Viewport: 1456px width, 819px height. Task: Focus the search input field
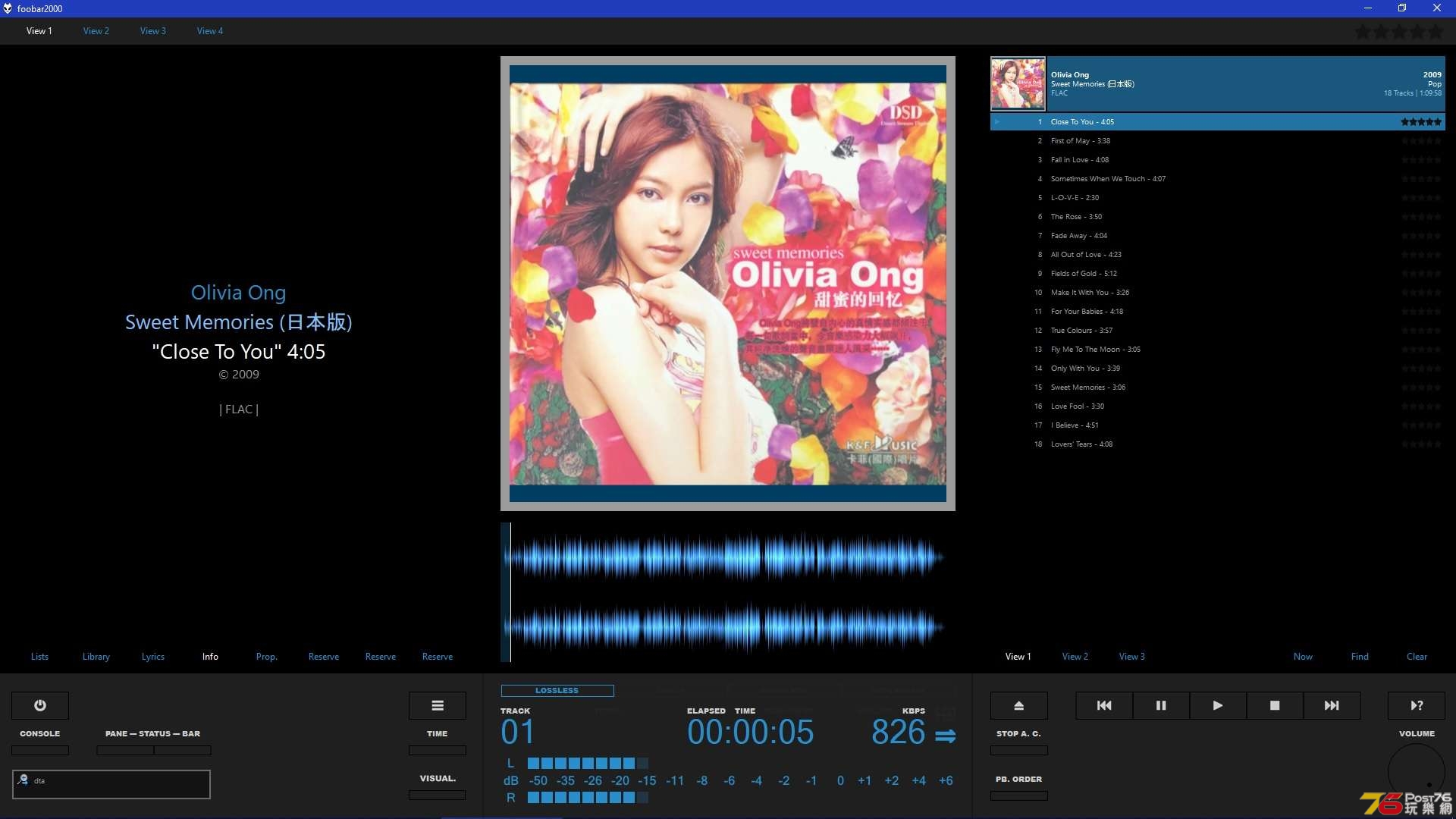(x=111, y=784)
